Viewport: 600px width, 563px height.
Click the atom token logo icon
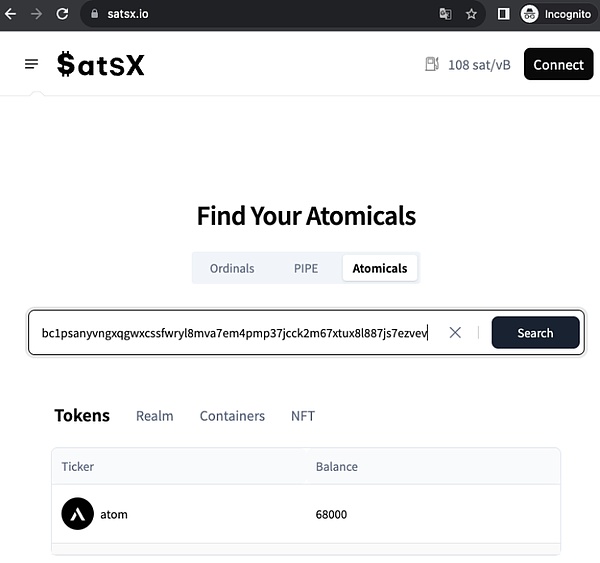pyautogui.click(x=77, y=514)
